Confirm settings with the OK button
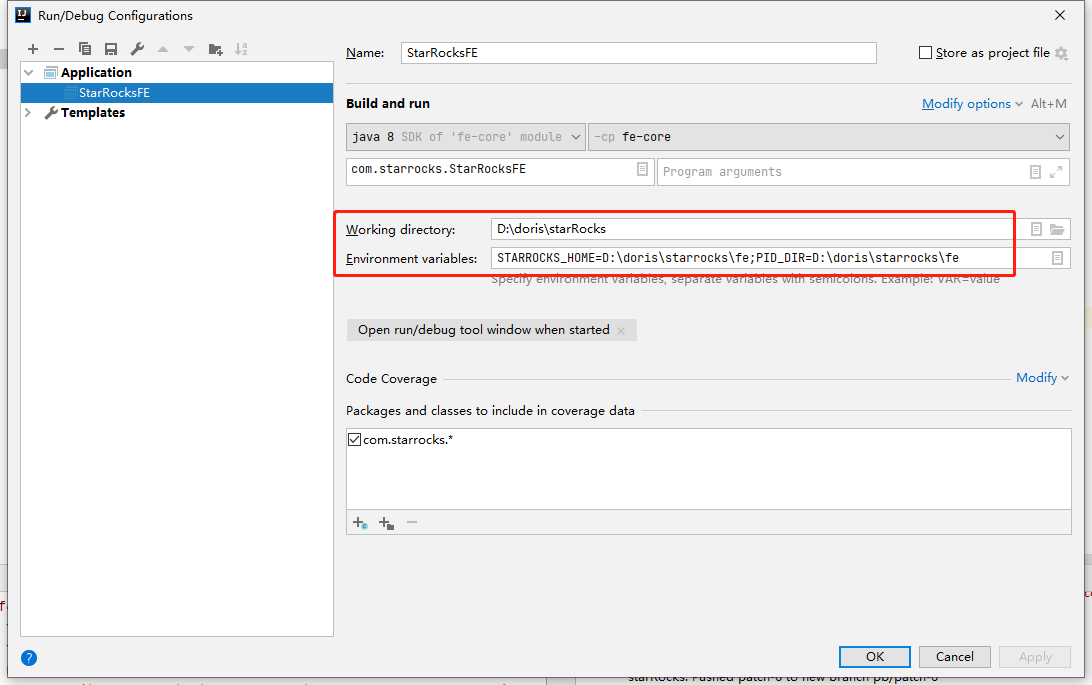 (875, 656)
